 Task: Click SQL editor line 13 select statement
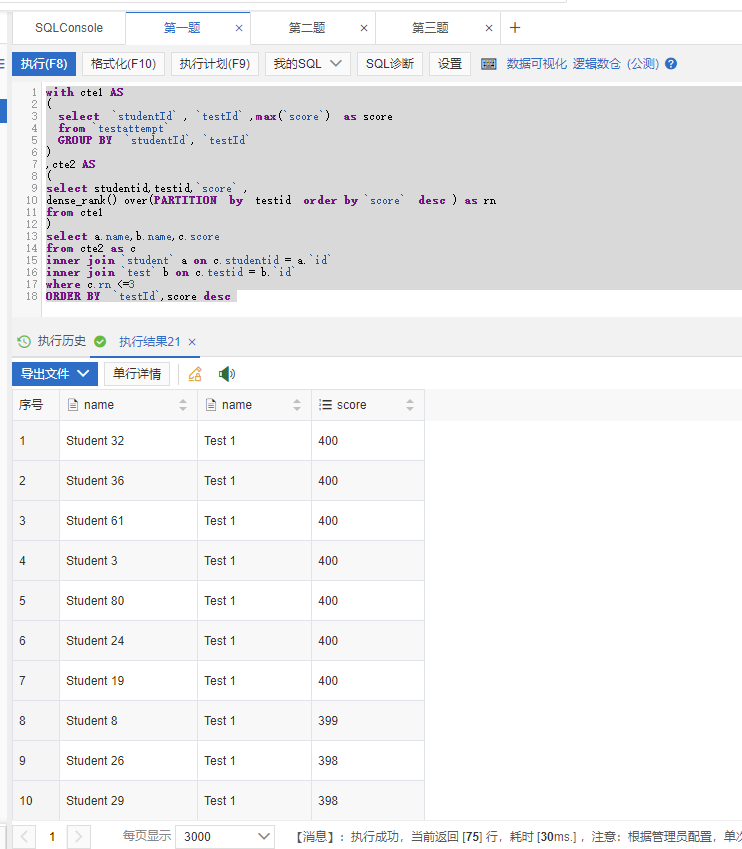[133, 237]
